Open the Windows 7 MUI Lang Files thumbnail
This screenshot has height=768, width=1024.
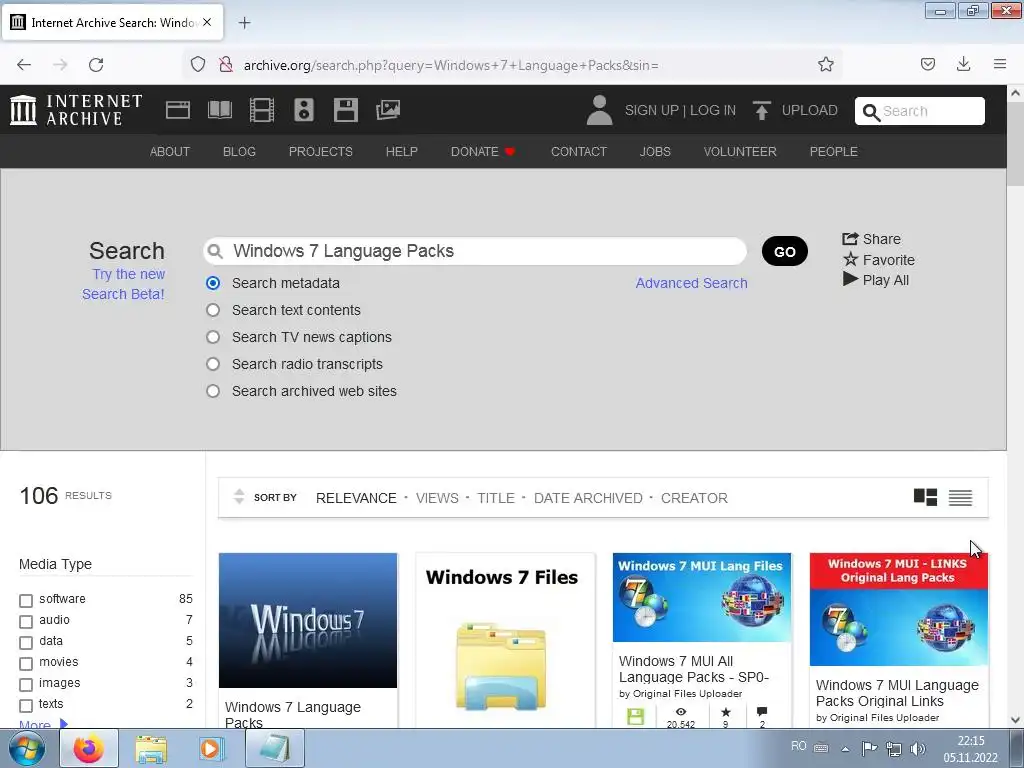[x=701, y=598]
